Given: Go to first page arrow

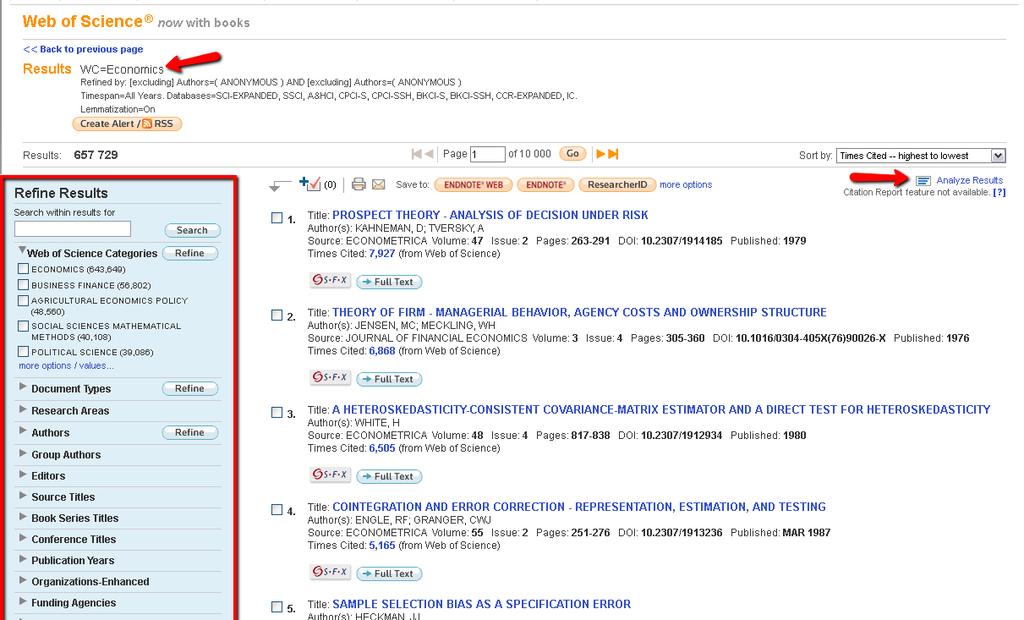Looking at the screenshot, I should 417,154.
